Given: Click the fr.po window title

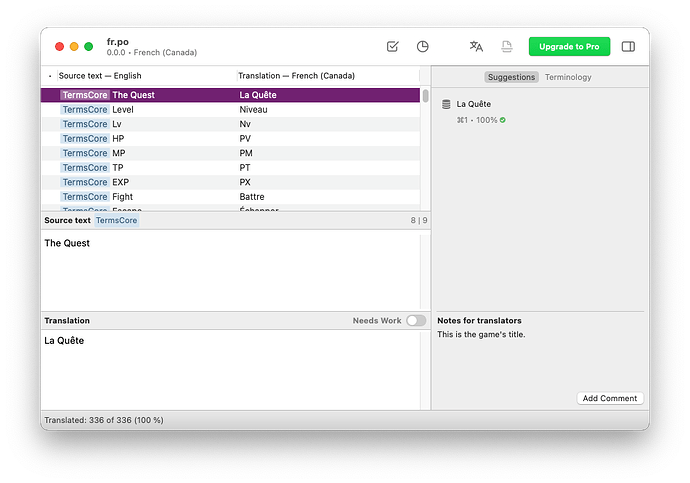Looking at the screenshot, I should (x=117, y=42).
